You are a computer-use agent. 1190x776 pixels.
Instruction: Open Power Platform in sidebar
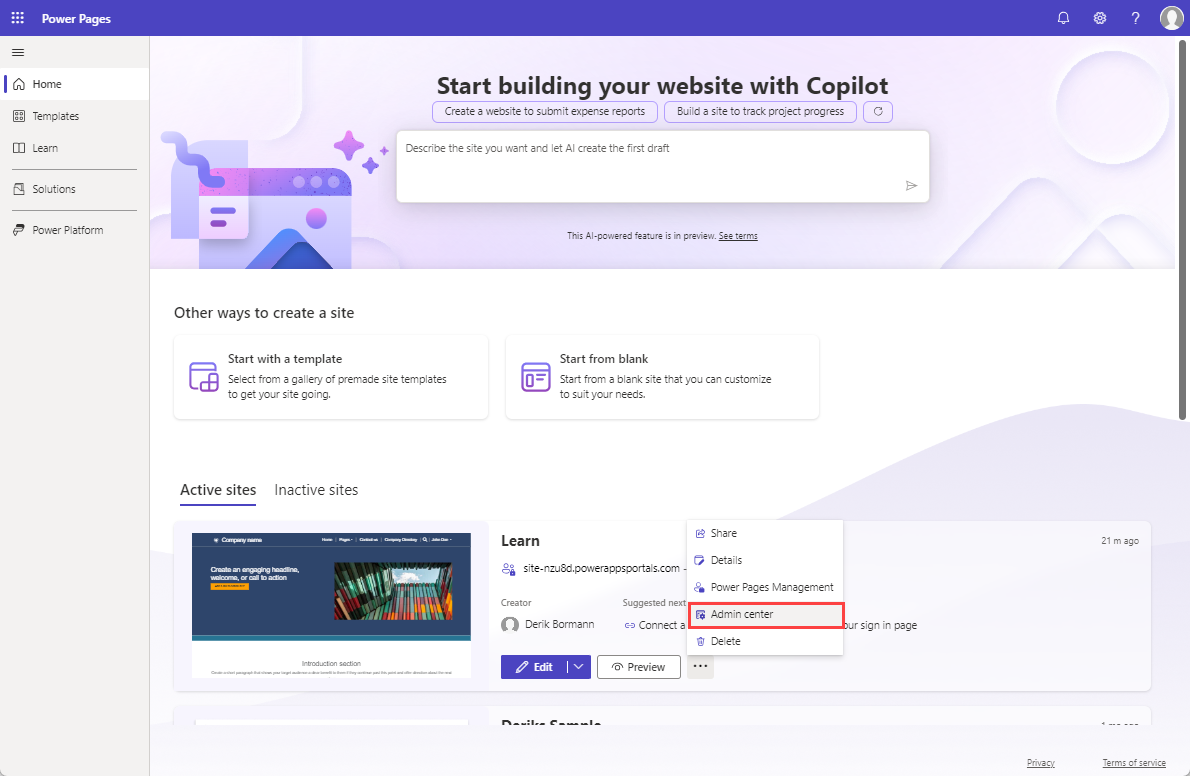(x=74, y=230)
